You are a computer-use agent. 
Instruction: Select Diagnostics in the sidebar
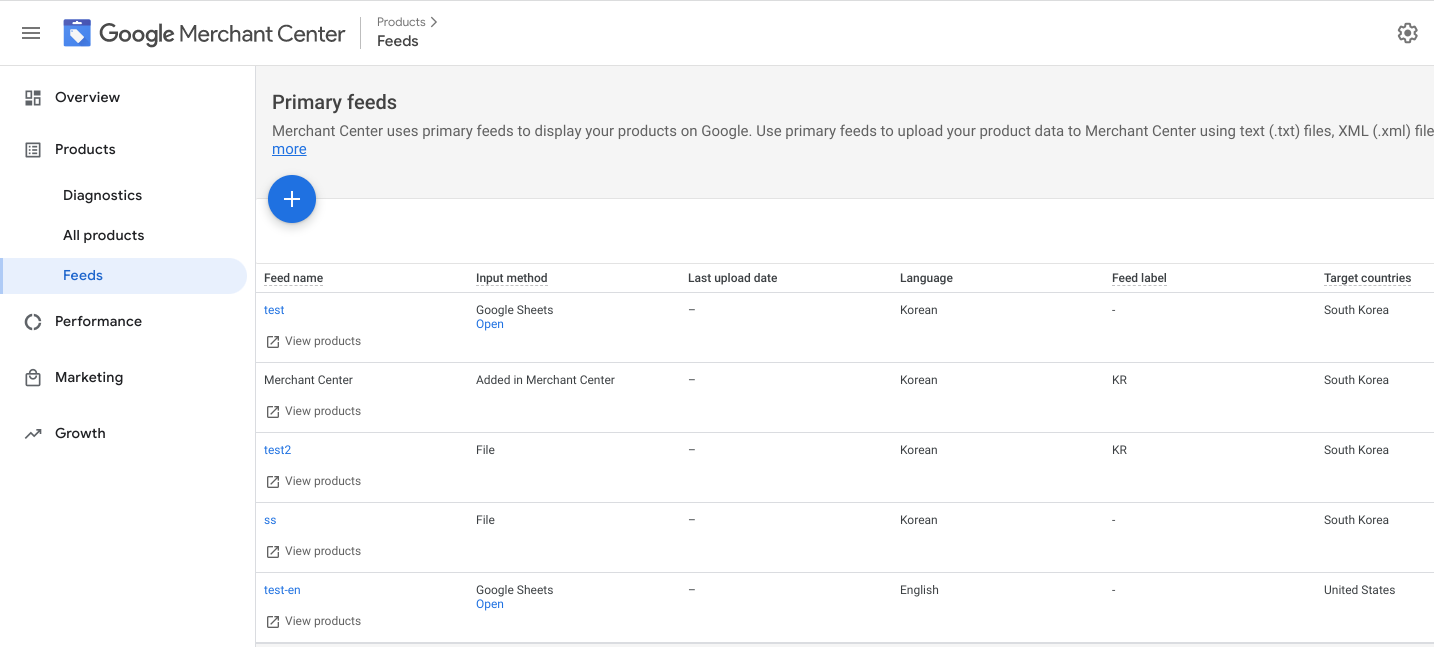tap(102, 196)
